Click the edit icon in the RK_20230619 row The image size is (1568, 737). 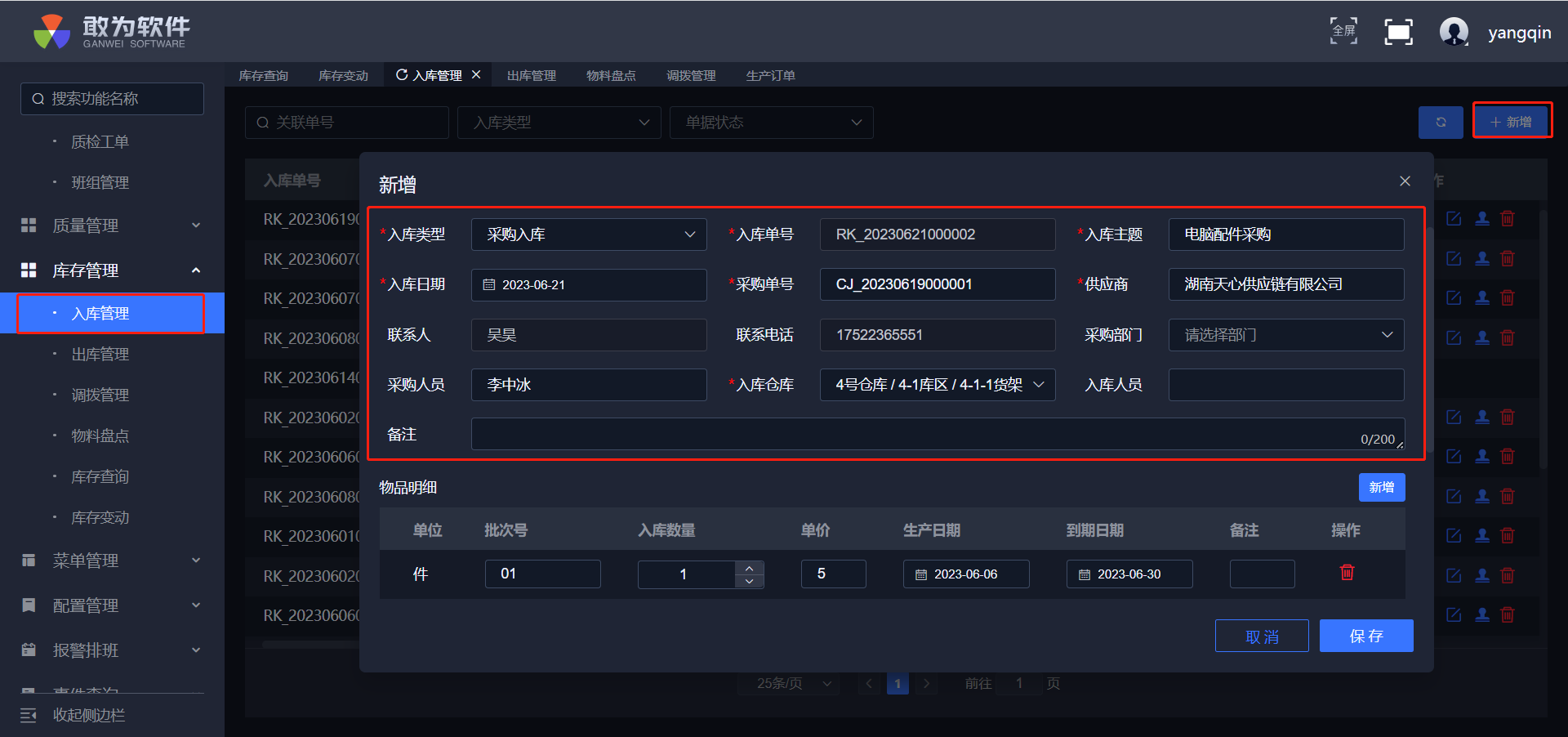point(1454,218)
